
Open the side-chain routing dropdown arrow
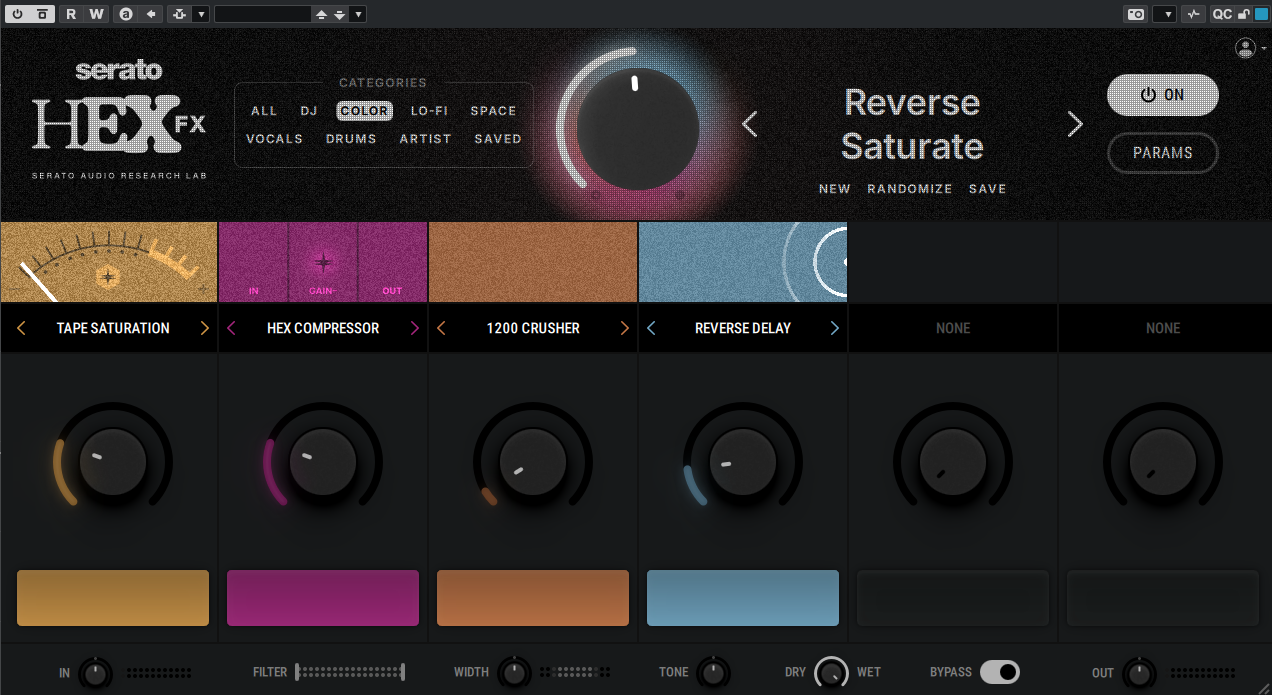[201, 14]
